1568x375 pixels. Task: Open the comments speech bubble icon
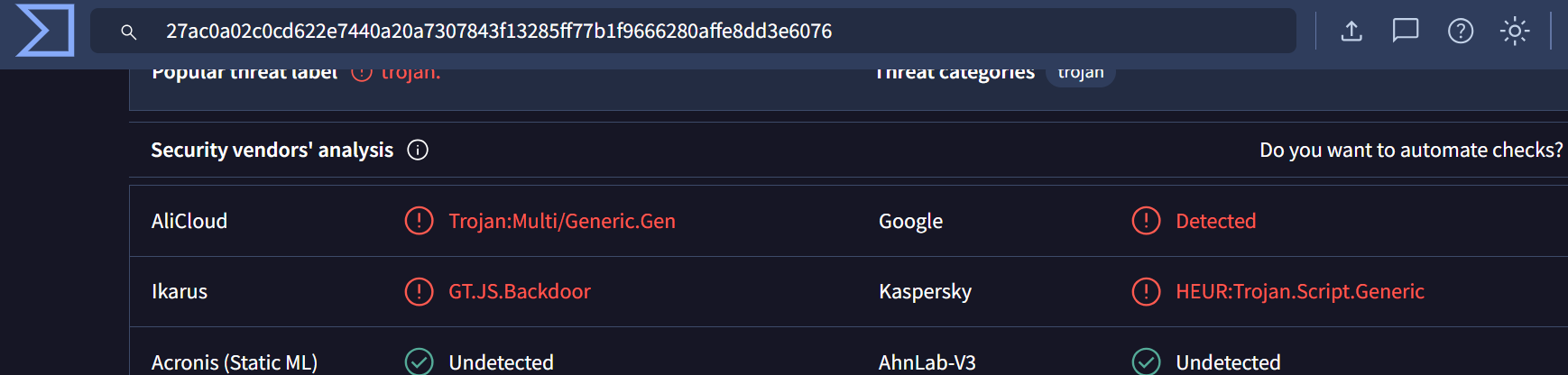click(x=1406, y=31)
